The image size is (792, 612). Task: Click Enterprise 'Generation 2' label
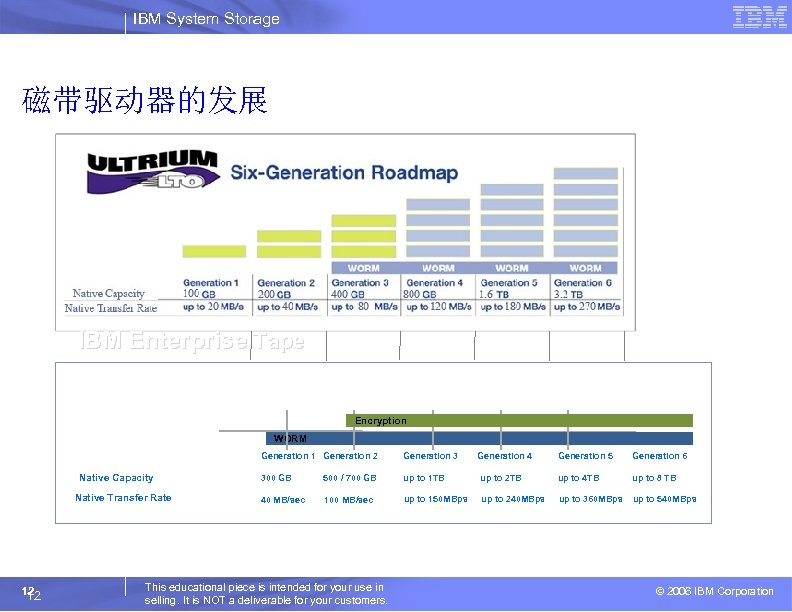point(350,456)
